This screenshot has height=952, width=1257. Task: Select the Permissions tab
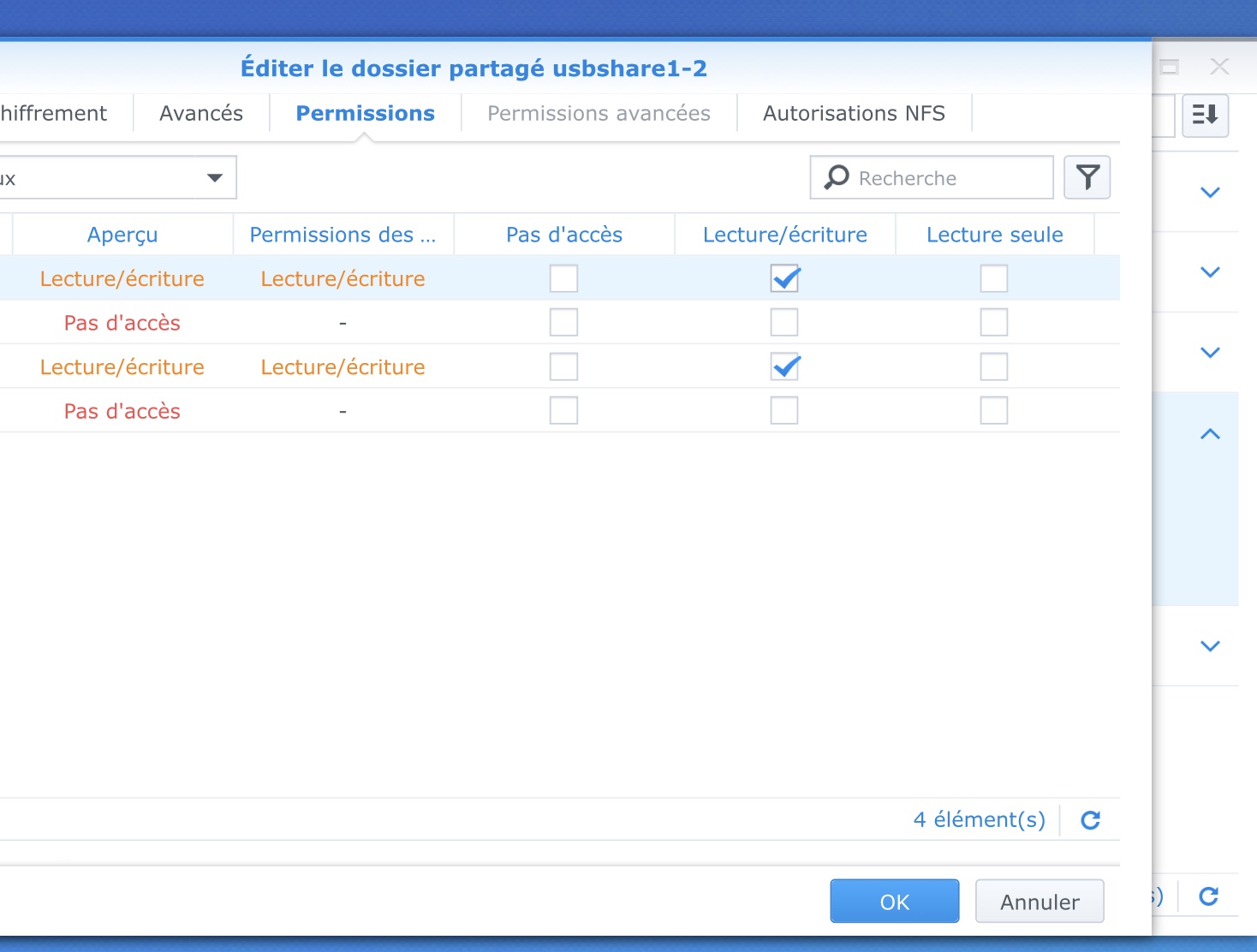pyautogui.click(x=366, y=114)
